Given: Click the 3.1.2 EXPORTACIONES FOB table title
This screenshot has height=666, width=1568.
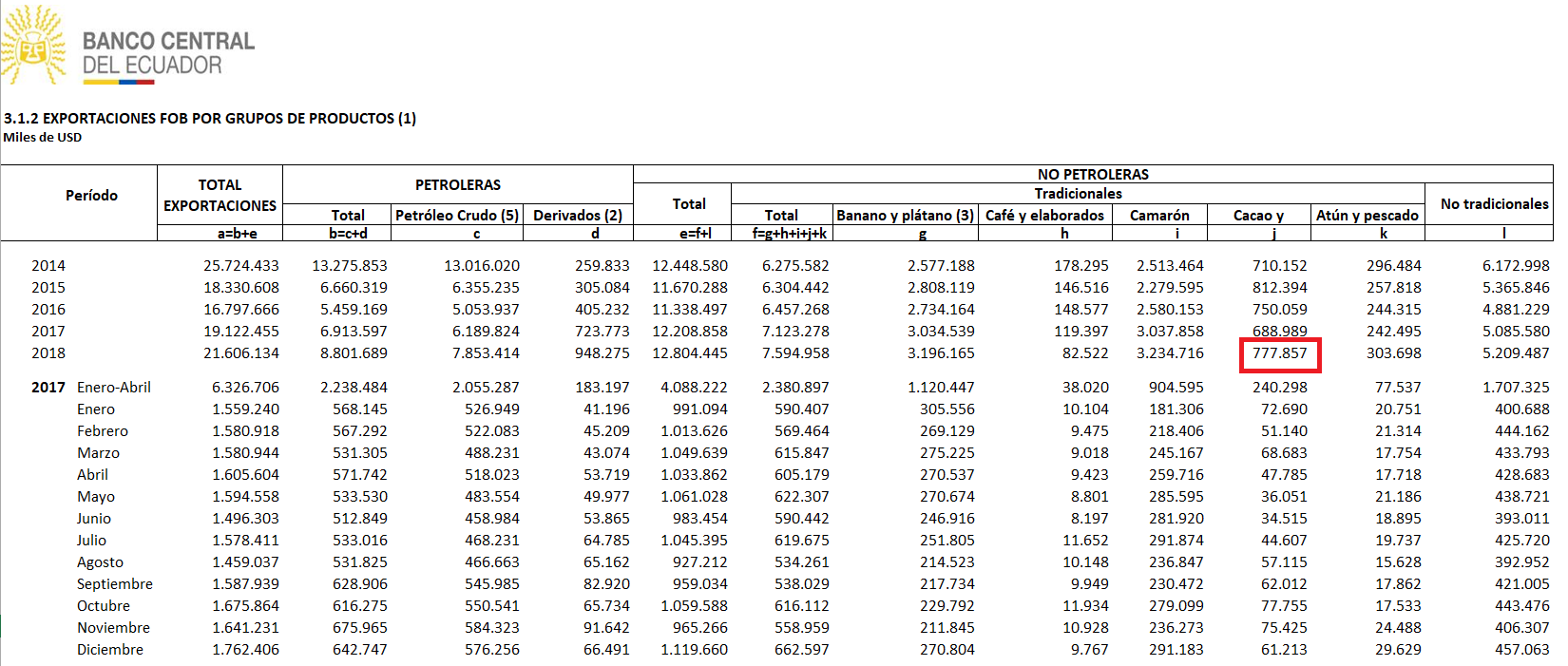Looking at the screenshot, I should point(210,119).
